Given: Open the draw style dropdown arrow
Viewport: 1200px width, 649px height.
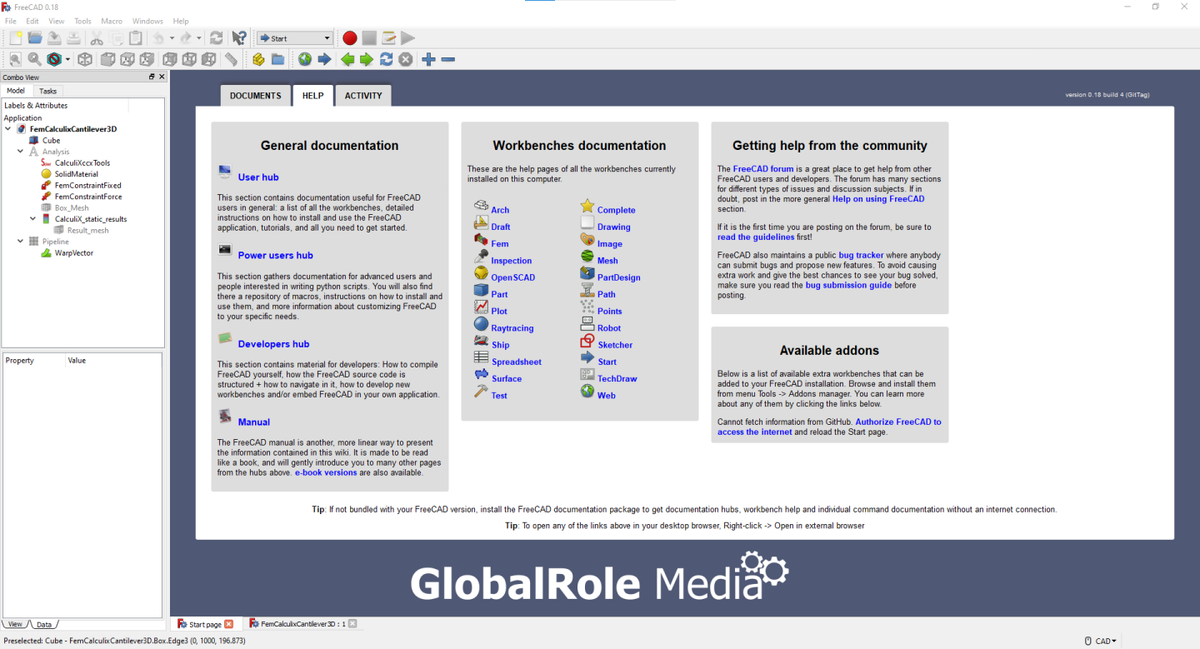Looking at the screenshot, I should pyautogui.click(x=67, y=60).
